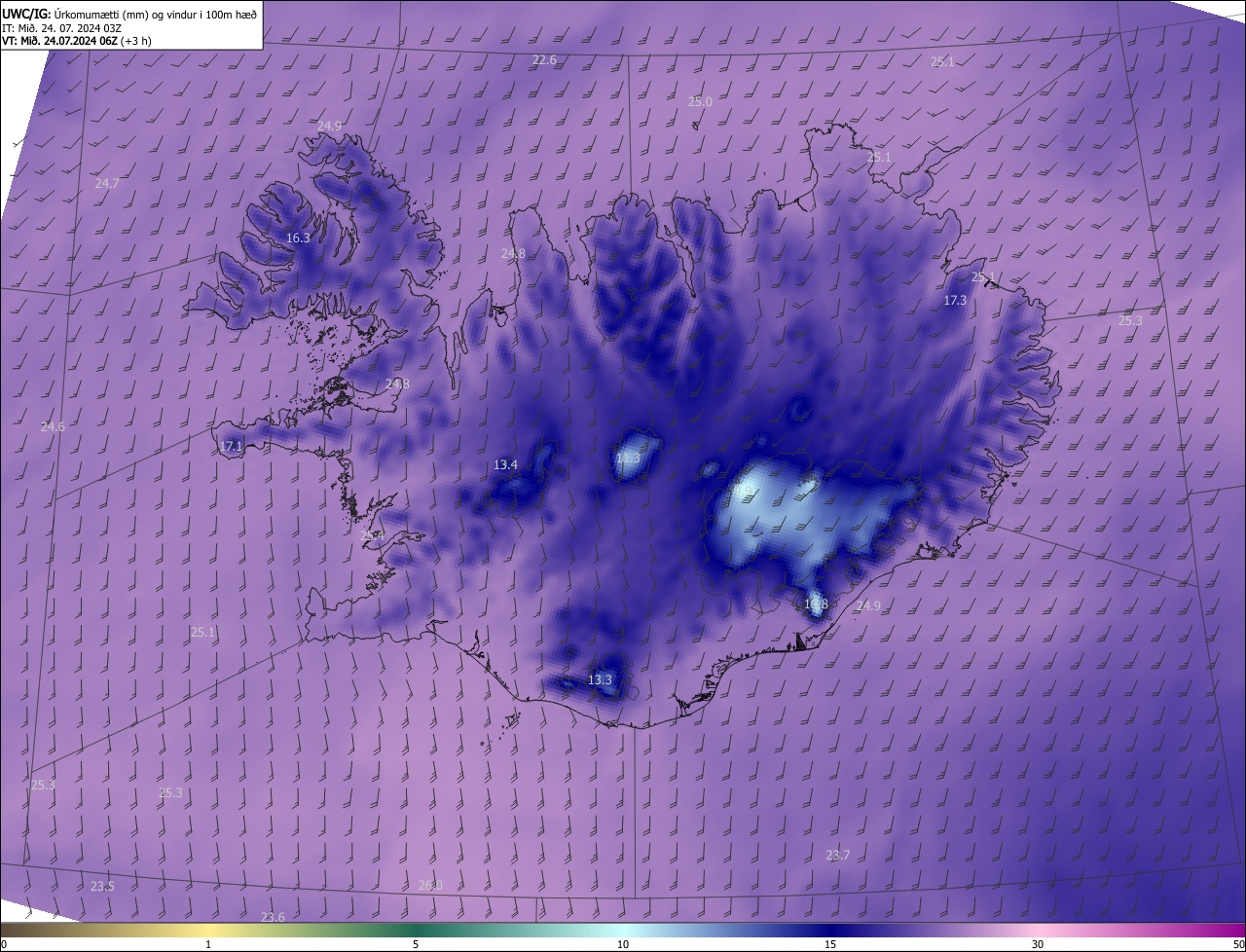The image size is (1246, 952).
Task: Click the 15 tick on the color scale
Action: (830, 944)
